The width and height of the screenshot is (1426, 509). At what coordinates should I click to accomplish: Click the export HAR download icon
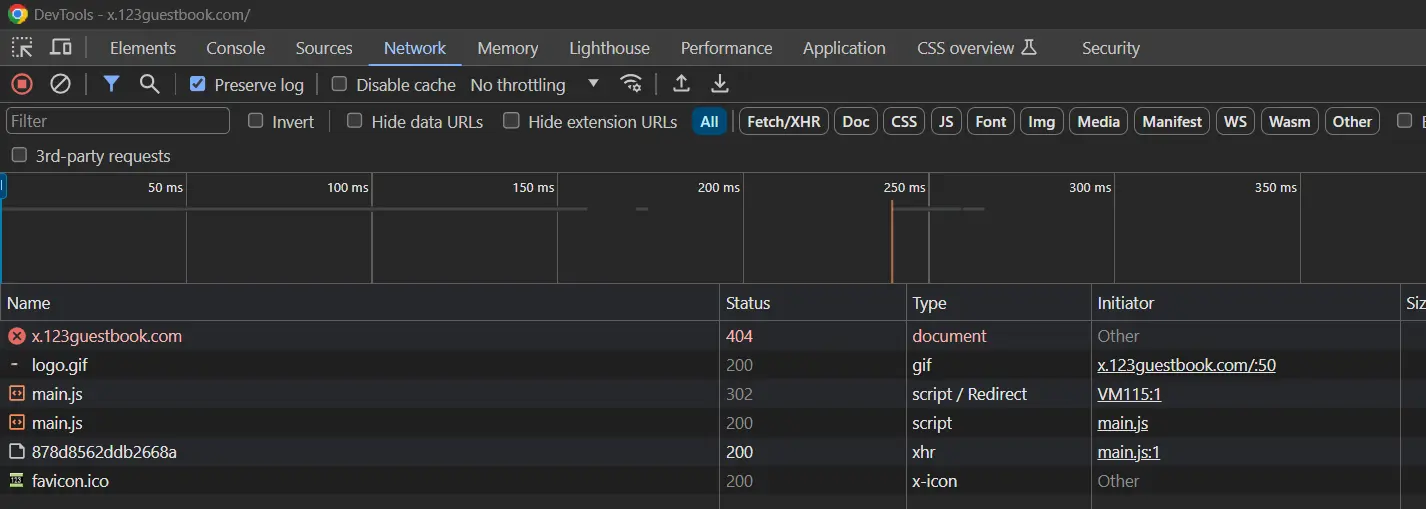[719, 84]
